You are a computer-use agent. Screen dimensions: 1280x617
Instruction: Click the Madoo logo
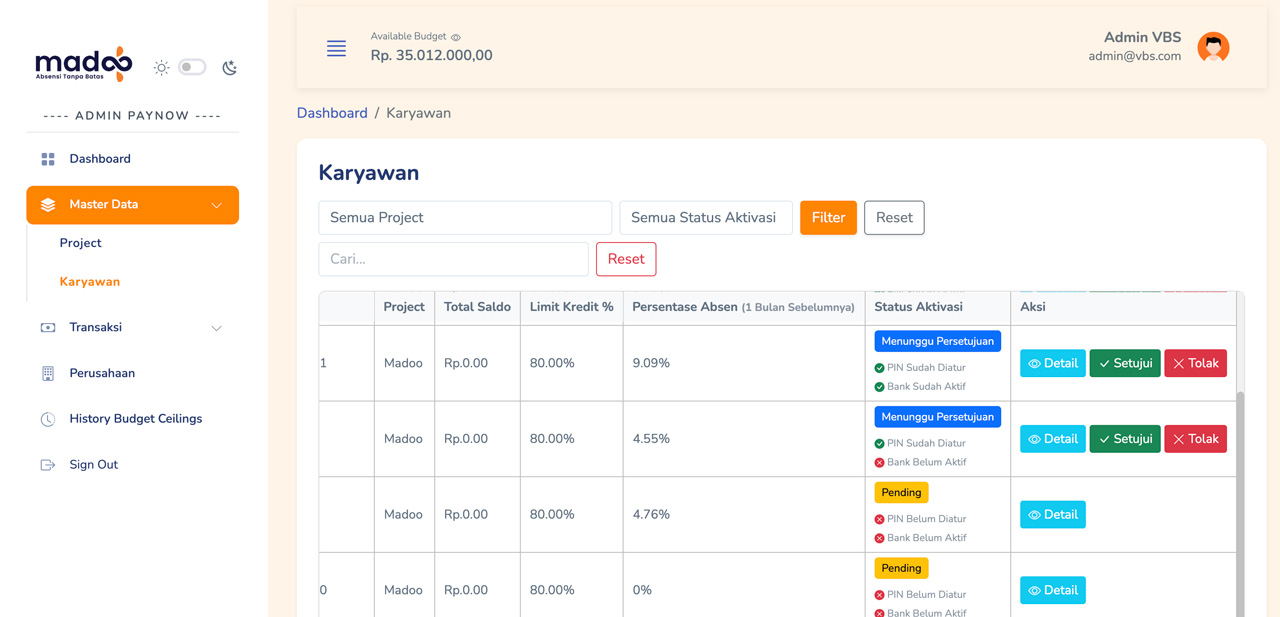(x=84, y=64)
